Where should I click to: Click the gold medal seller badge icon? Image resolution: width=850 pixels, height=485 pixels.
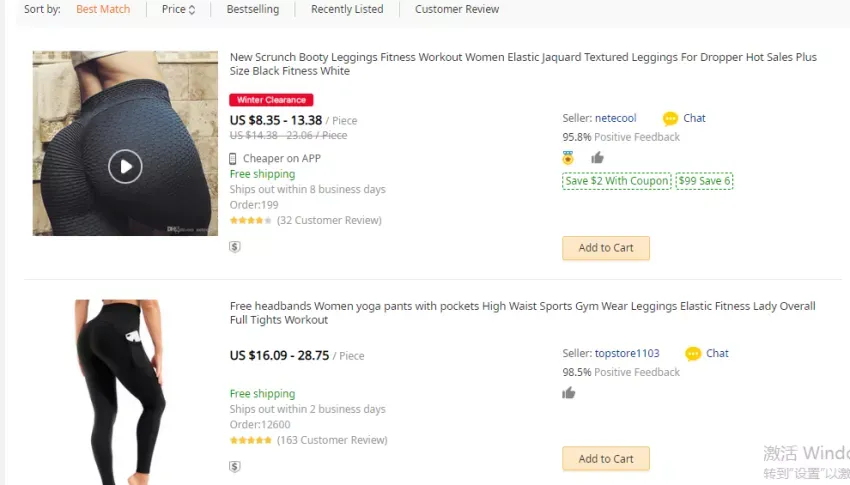point(568,158)
